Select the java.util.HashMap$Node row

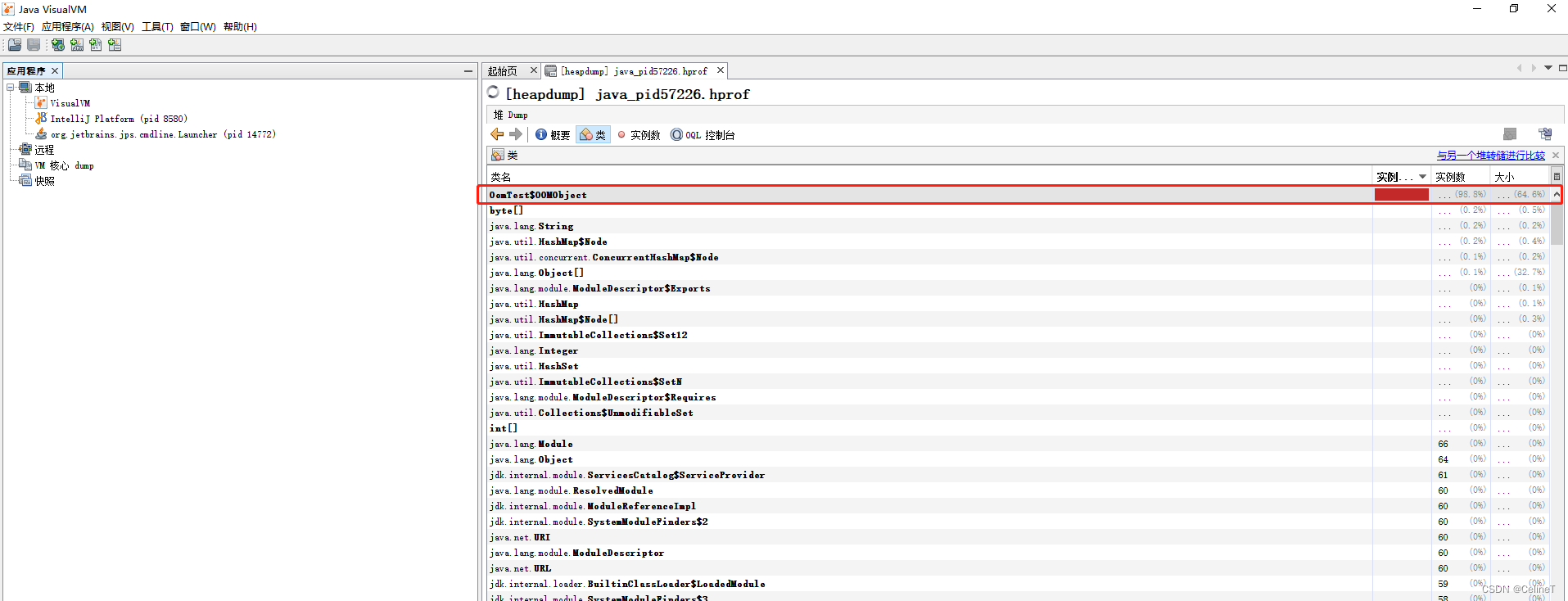point(1019,242)
